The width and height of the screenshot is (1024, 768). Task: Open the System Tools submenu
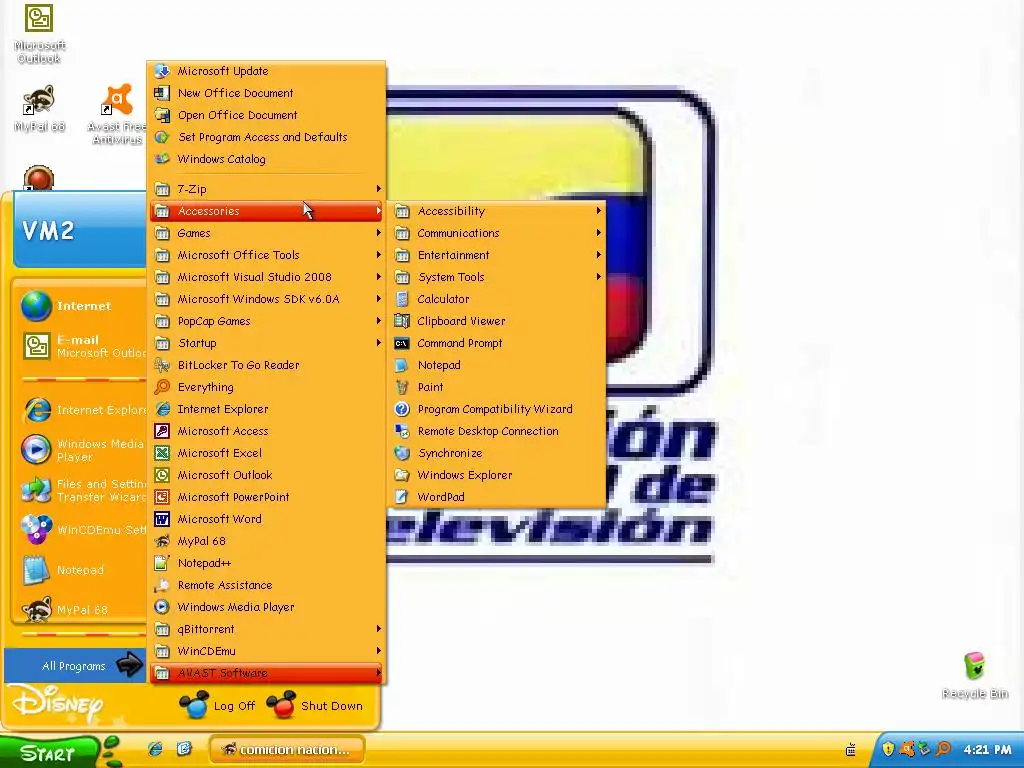(498, 278)
